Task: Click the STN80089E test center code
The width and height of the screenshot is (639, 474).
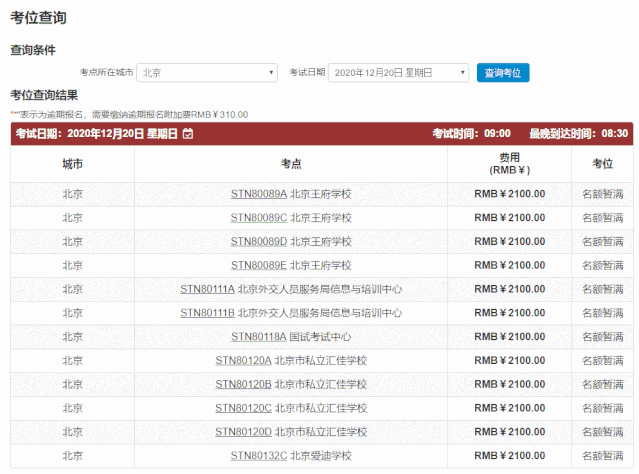Action: (258, 265)
